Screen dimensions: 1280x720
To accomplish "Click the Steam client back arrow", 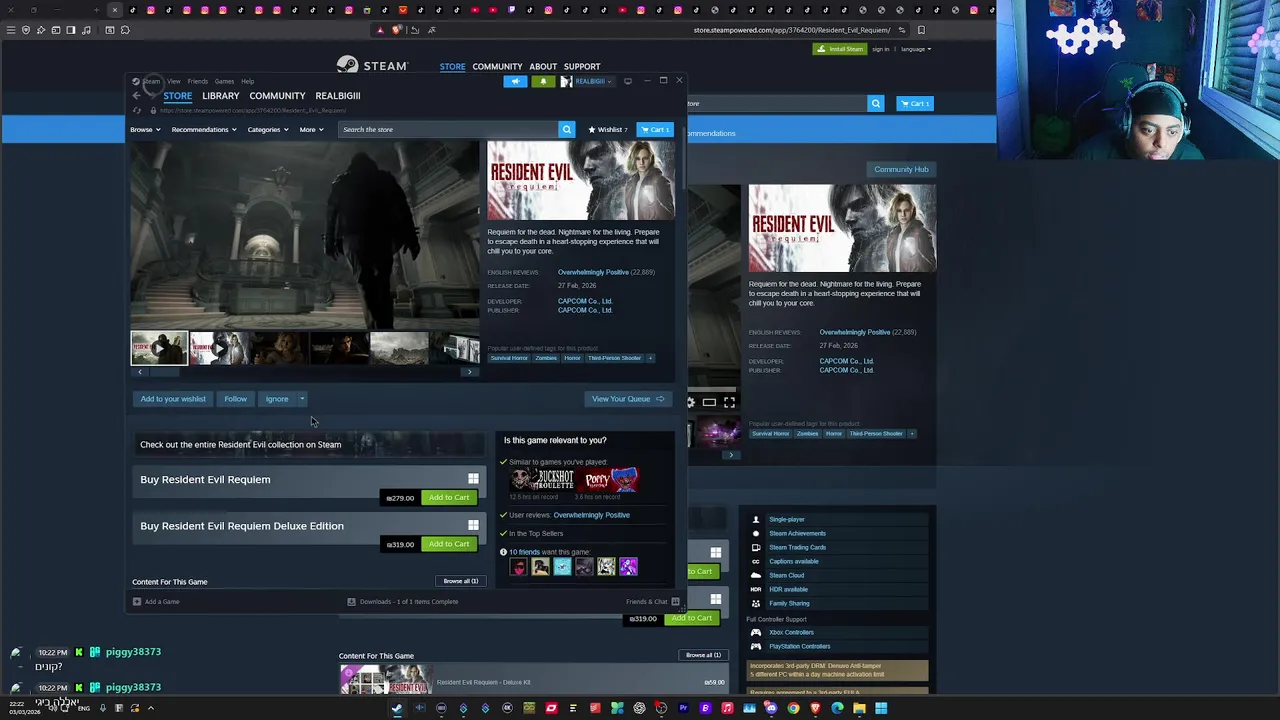I will [x=137, y=96].
